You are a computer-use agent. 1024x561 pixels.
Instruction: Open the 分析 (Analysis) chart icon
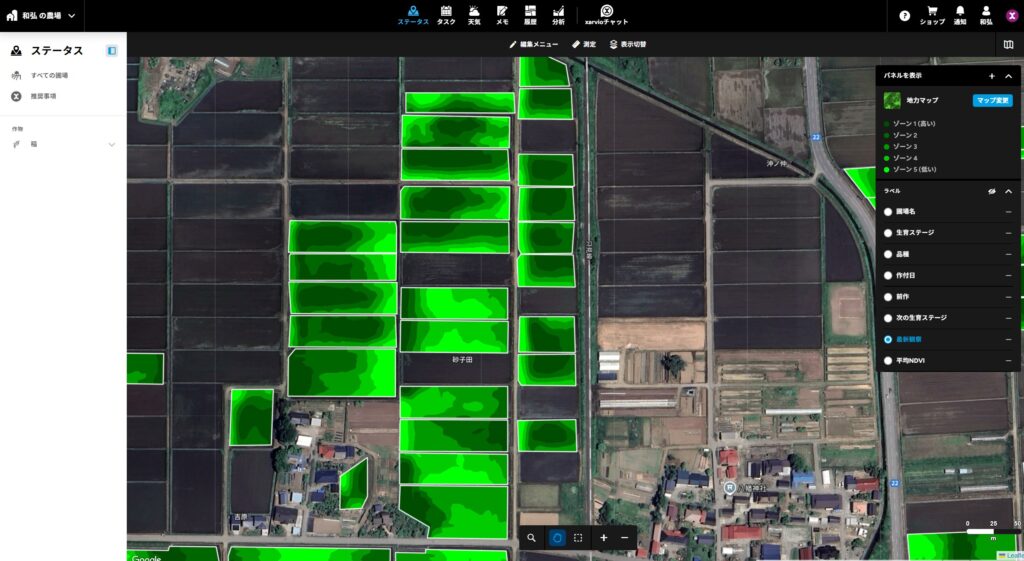tap(558, 15)
